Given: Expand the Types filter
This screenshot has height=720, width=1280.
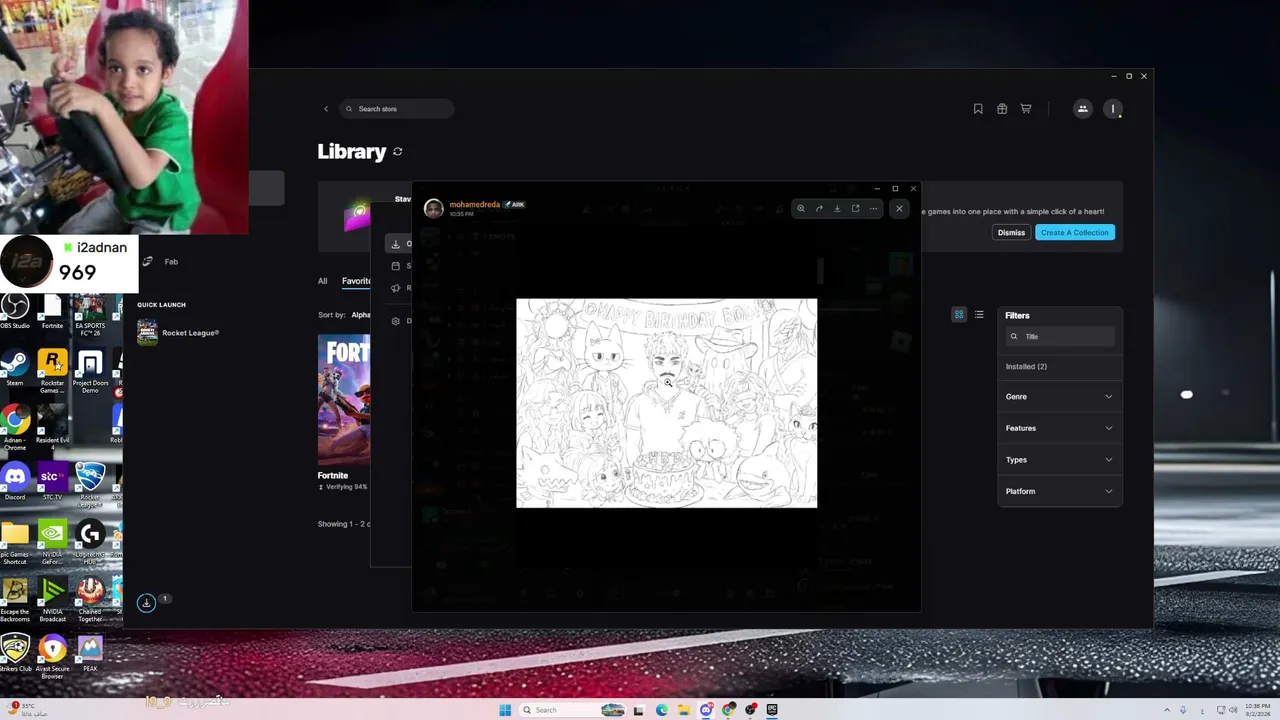Looking at the screenshot, I should pyautogui.click(x=1059, y=460).
